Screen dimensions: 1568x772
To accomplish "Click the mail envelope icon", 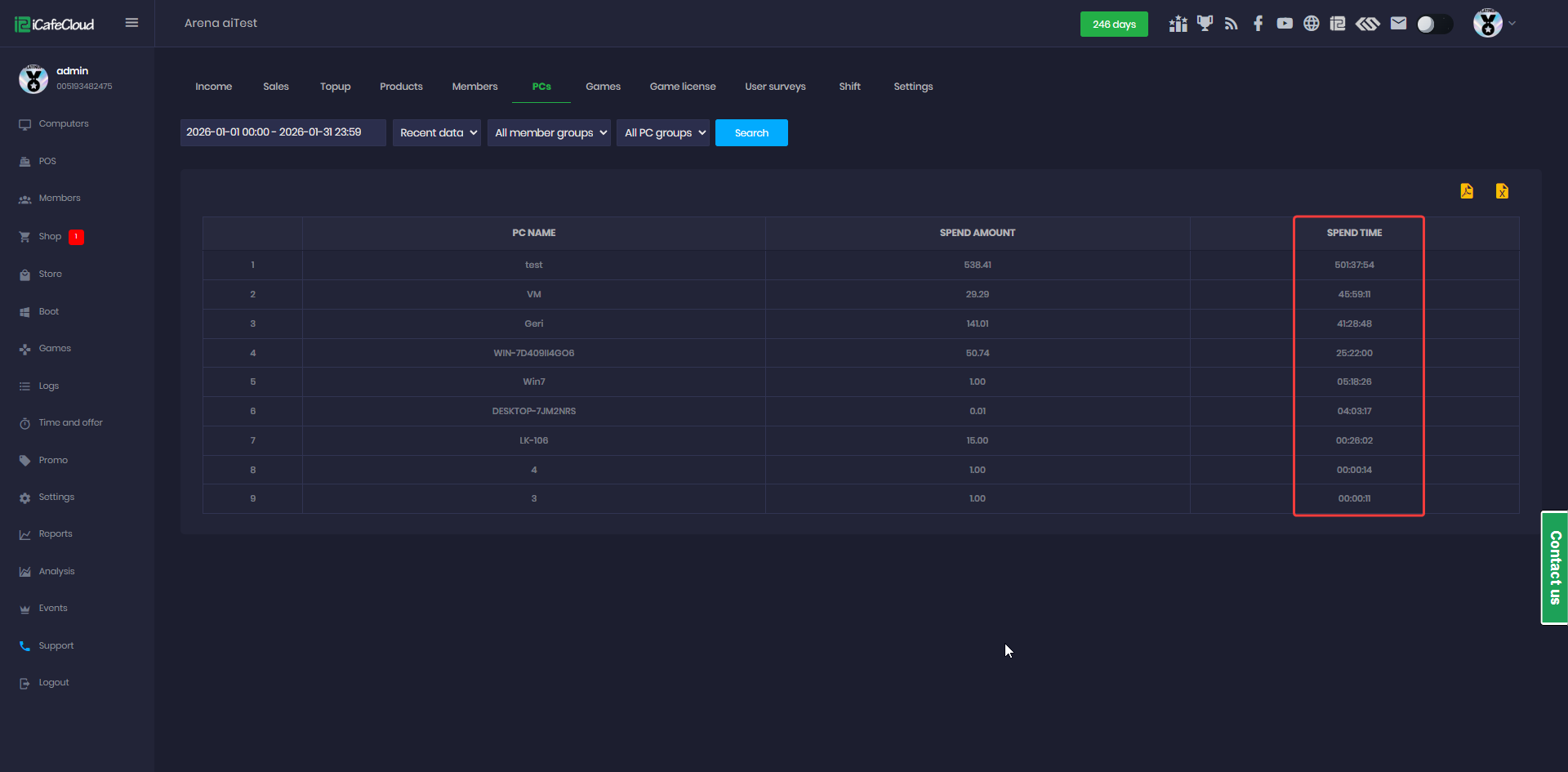I will (x=1398, y=24).
